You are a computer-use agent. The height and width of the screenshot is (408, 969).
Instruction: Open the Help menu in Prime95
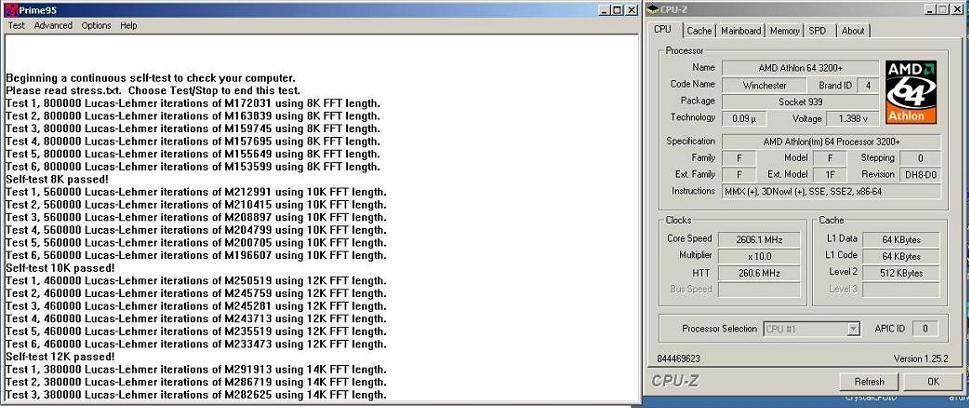pyautogui.click(x=129, y=25)
